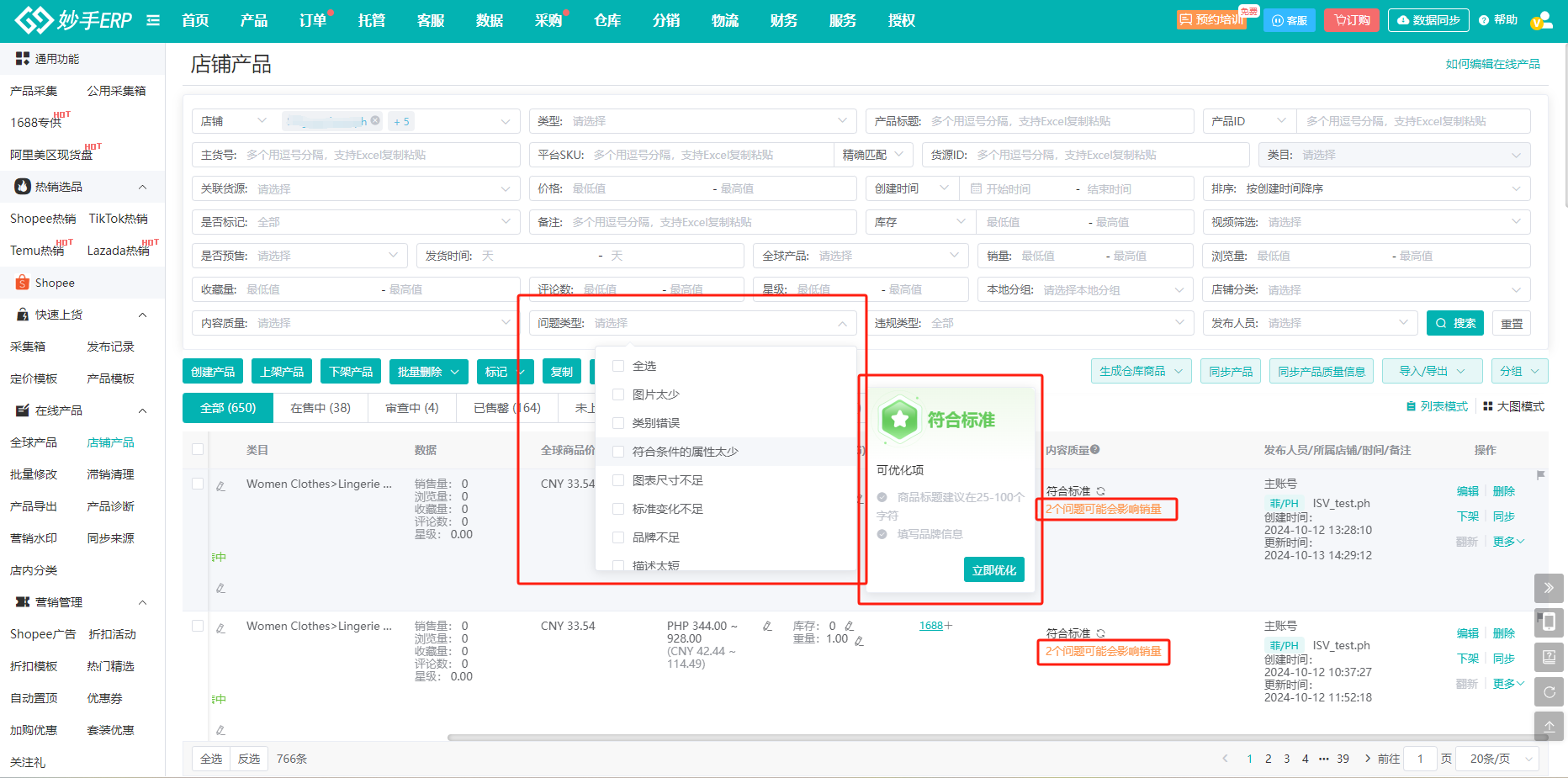
Task: Open the user avatar icon
Action: point(1541,20)
